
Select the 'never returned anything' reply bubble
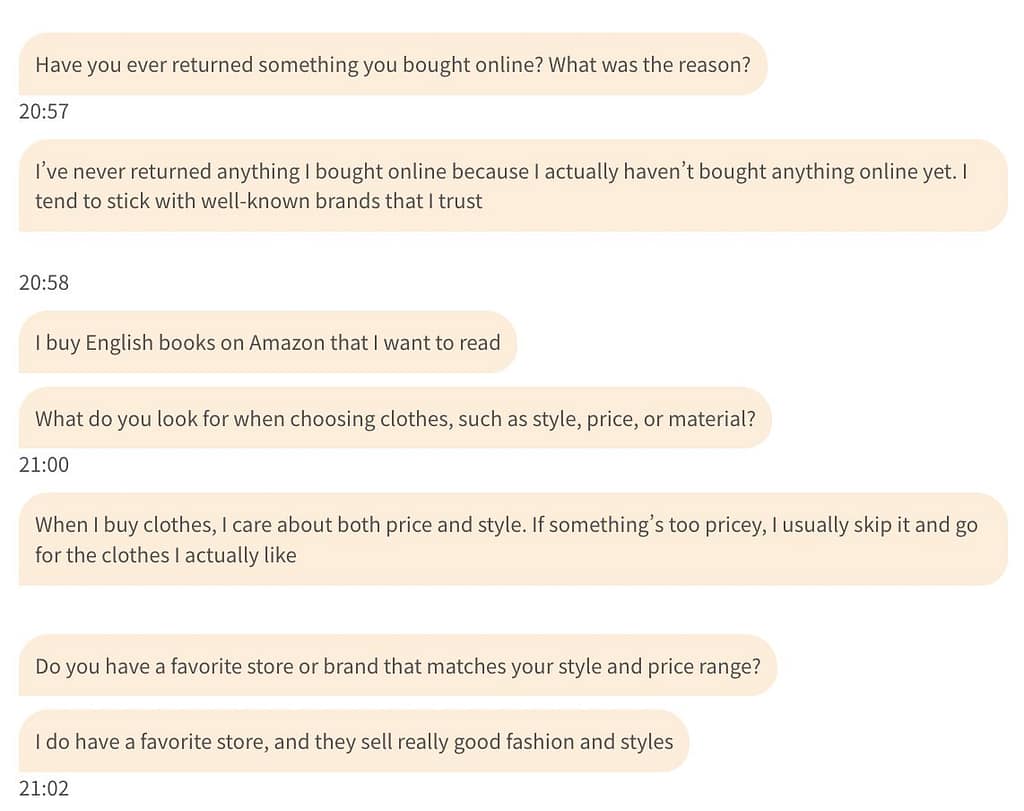(512, 186)
